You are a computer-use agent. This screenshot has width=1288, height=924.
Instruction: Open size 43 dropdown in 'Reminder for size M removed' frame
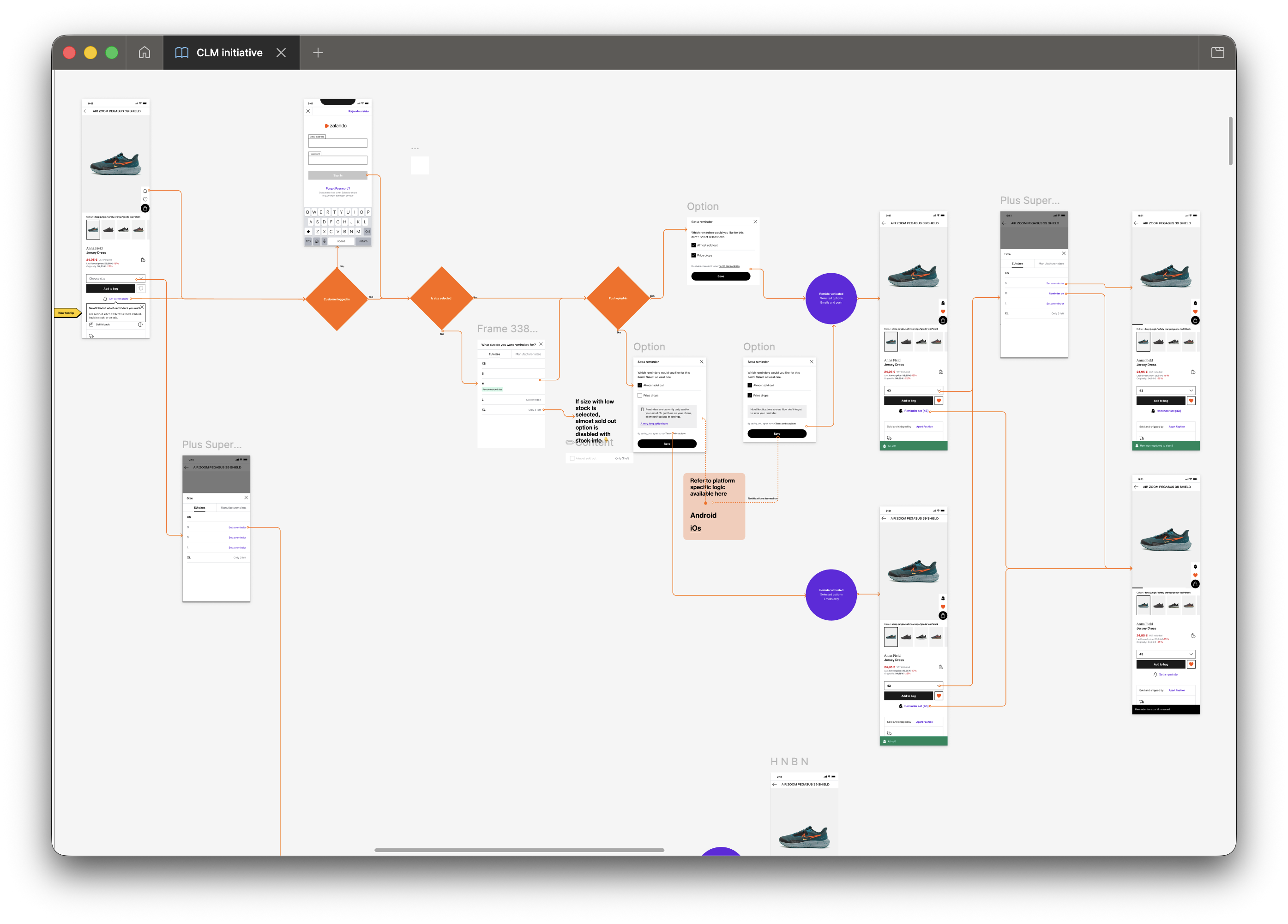1165,654
